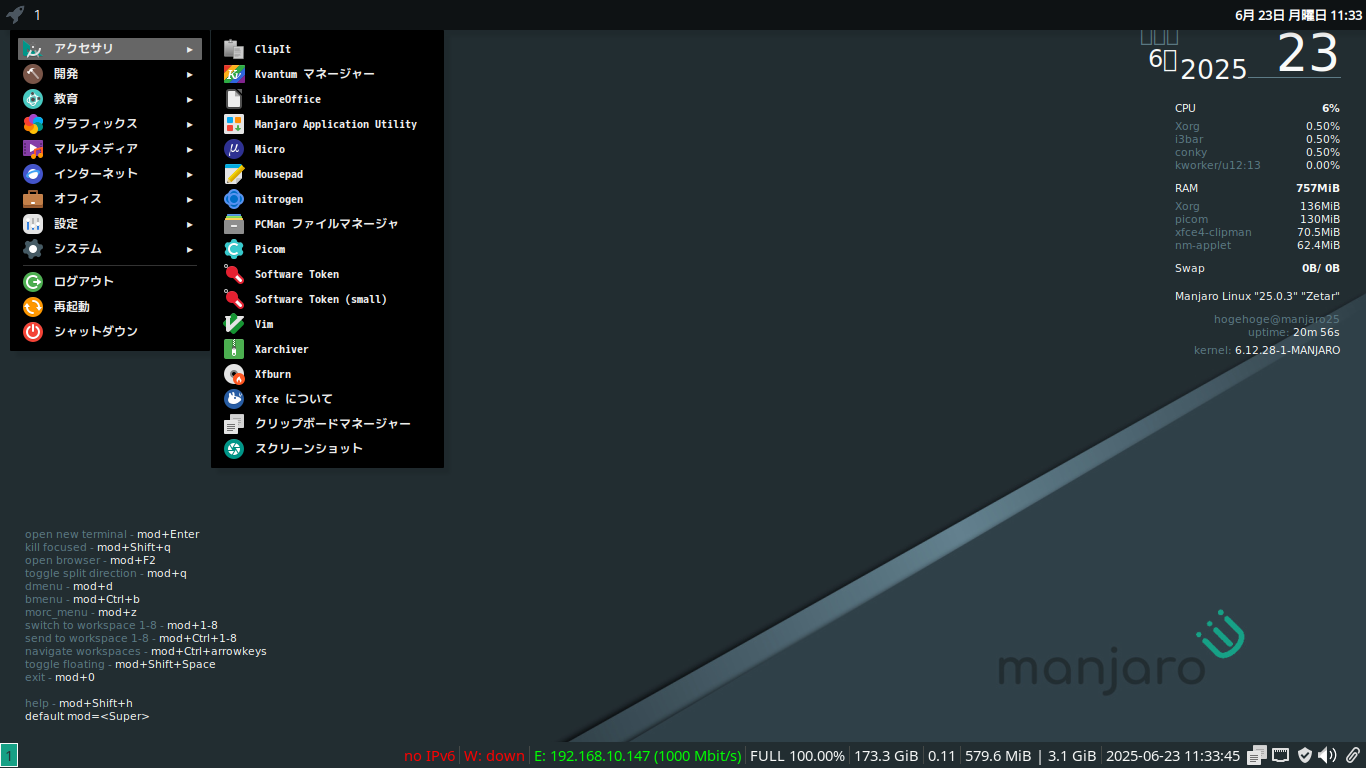The height and width of the screenshot is (768, 1366).
Task: Expand the システム submenu arrow
Action: [190, 249]
